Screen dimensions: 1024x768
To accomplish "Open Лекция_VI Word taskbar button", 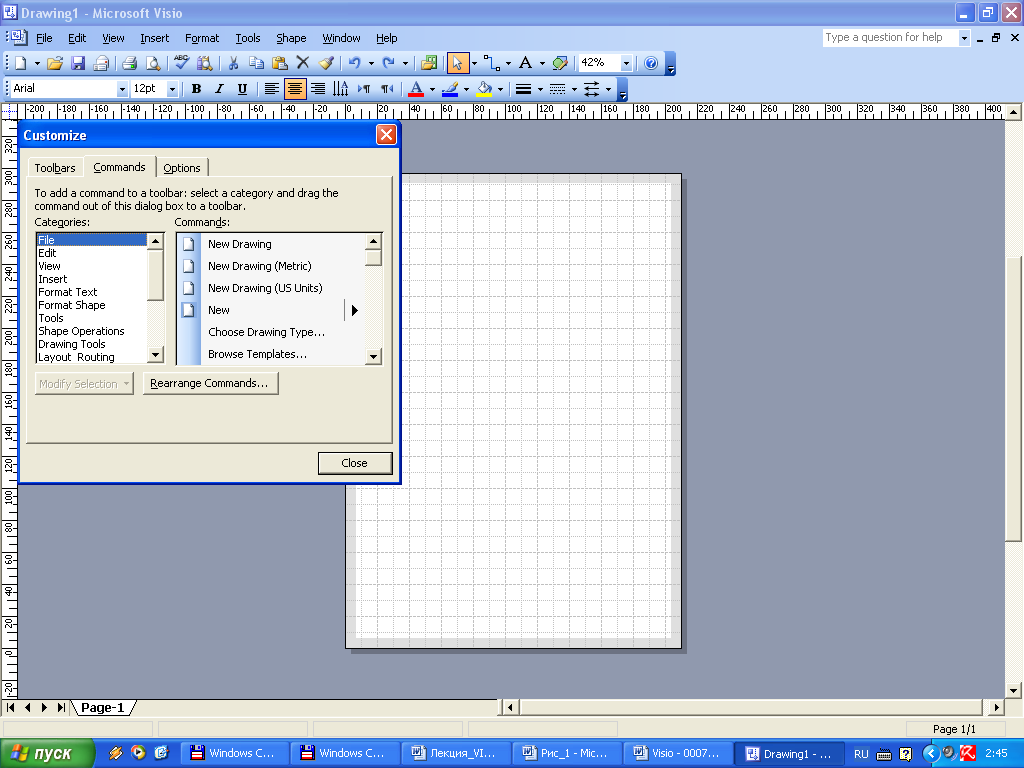I will coord(456,753).
